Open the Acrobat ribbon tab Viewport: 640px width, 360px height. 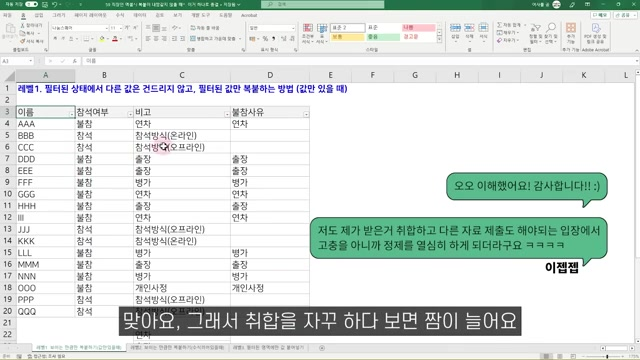pyautogui.click(x=249, y=15)
